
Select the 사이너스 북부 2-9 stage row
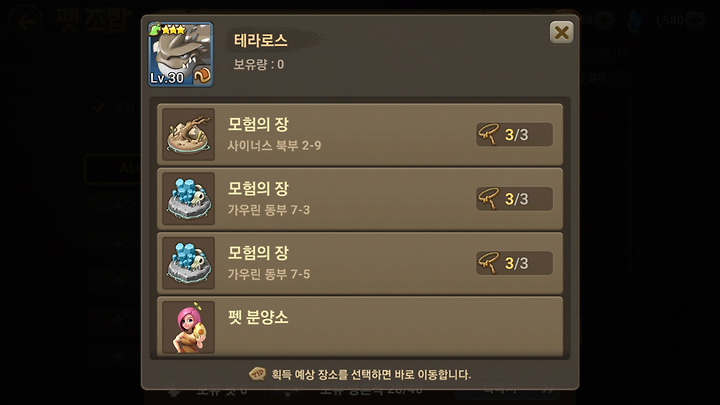coord(360,135)
